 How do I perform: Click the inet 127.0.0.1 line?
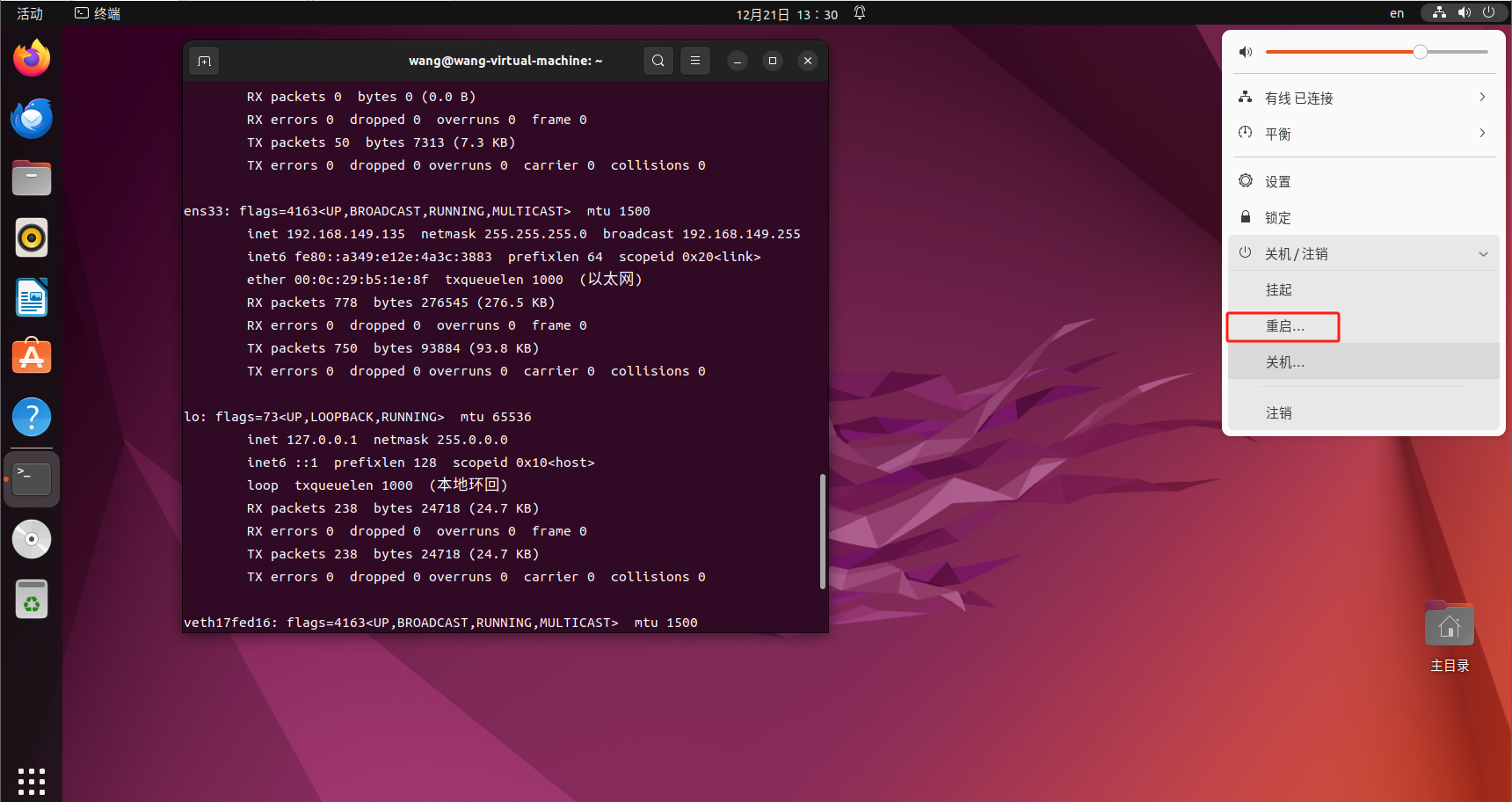[x=377, y=440]
